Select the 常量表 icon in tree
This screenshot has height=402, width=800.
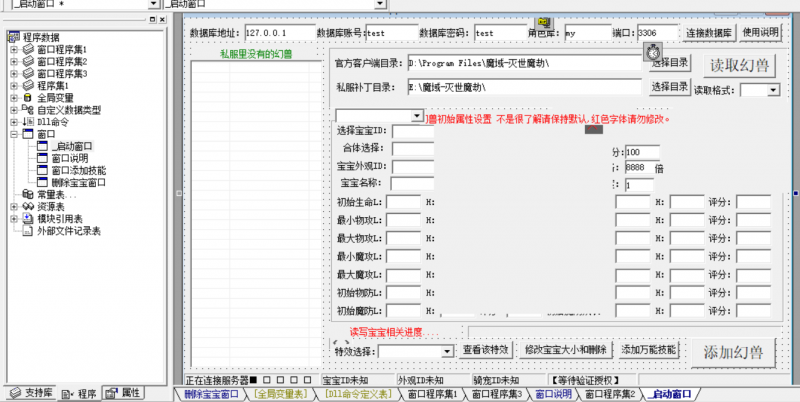tap(28, 194)
